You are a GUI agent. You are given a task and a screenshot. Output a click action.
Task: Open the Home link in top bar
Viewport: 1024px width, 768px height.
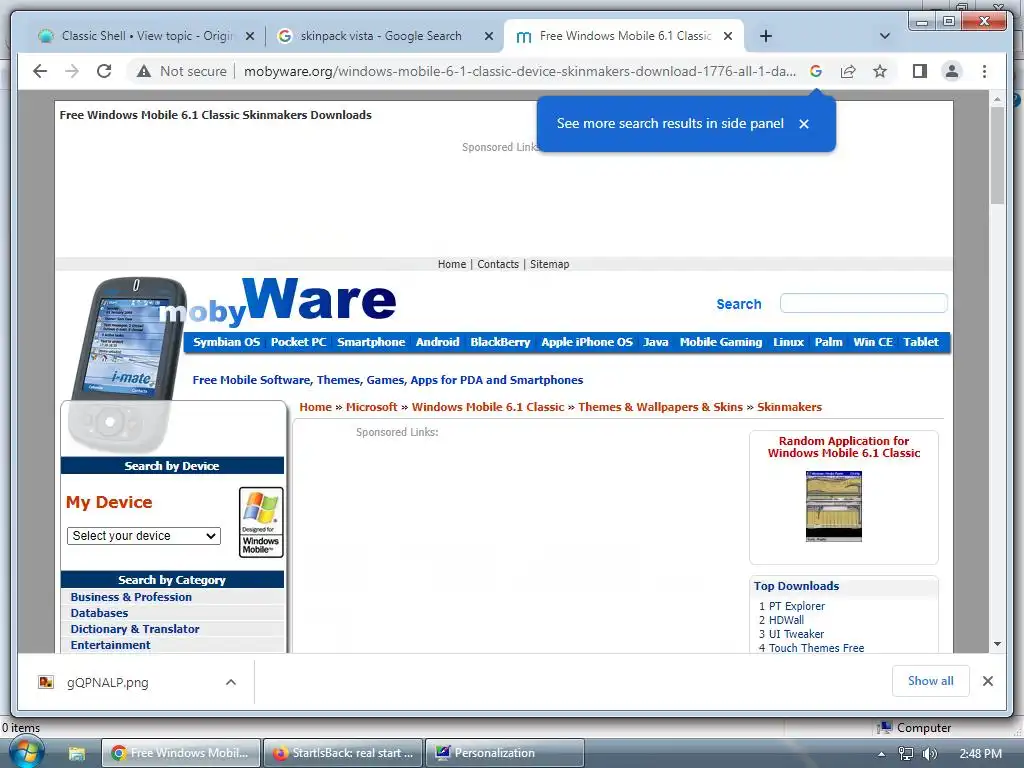452,264
